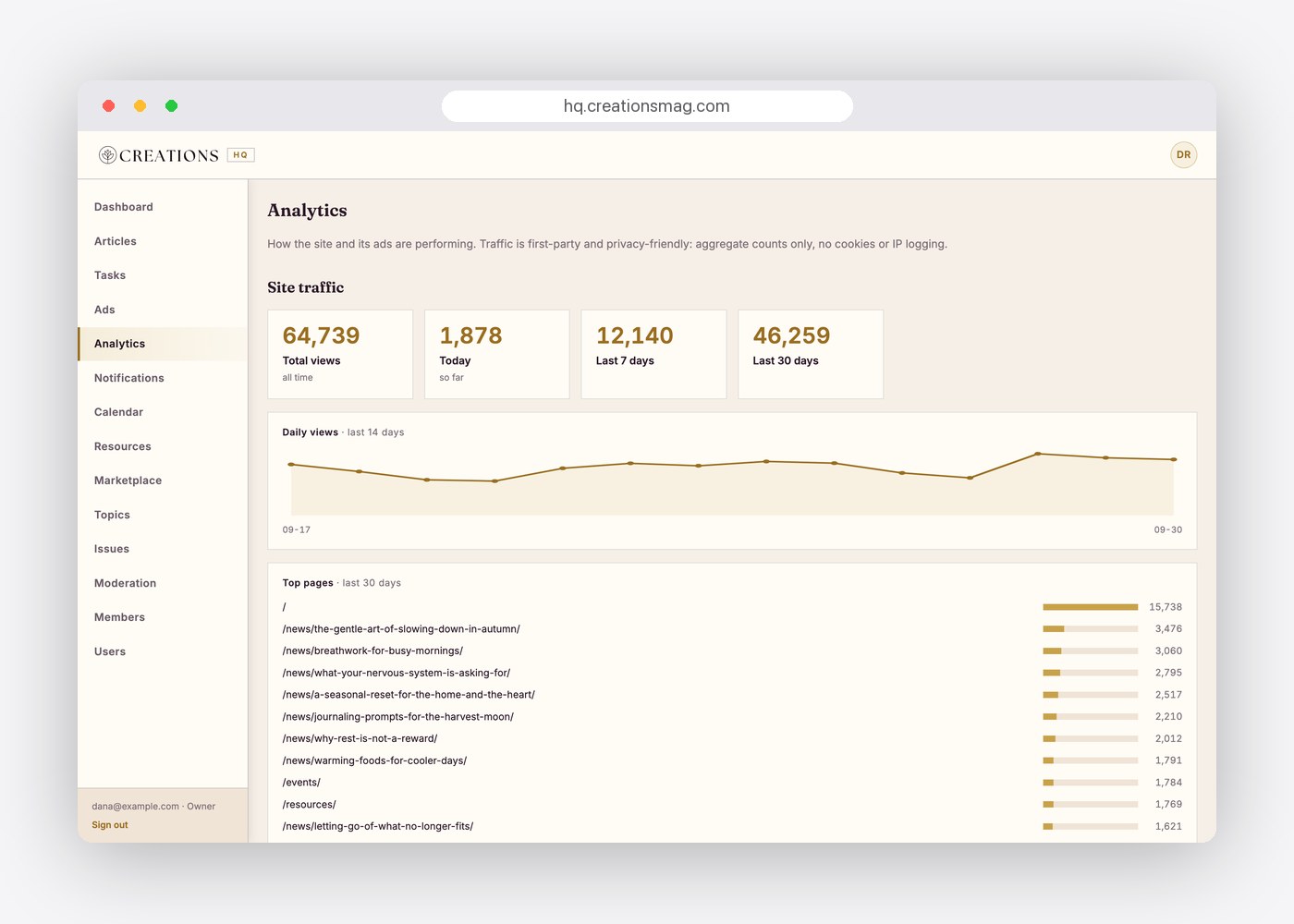Click the 15,738 views progress bar

(x=1091, y=607)
